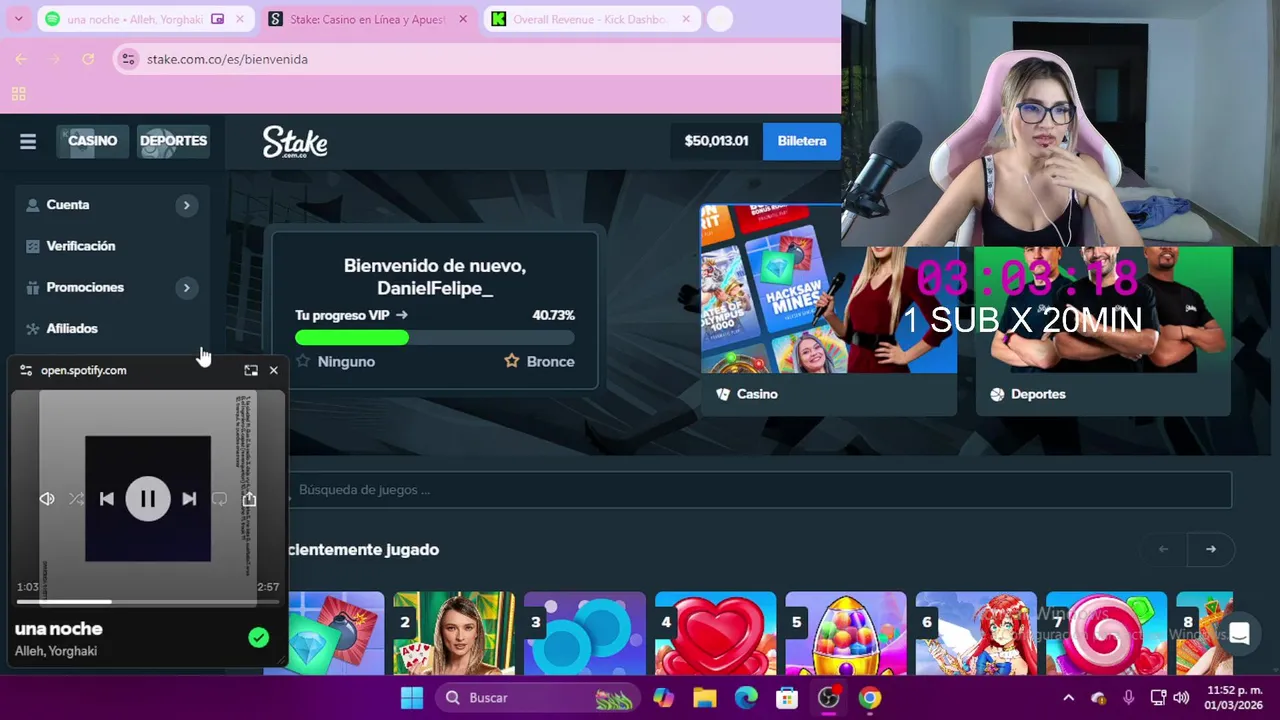Toggle shuffle in the Spotify mini player
This screenshot has width=1280, height=720.
pyautogui.click(x=76, y=498)
